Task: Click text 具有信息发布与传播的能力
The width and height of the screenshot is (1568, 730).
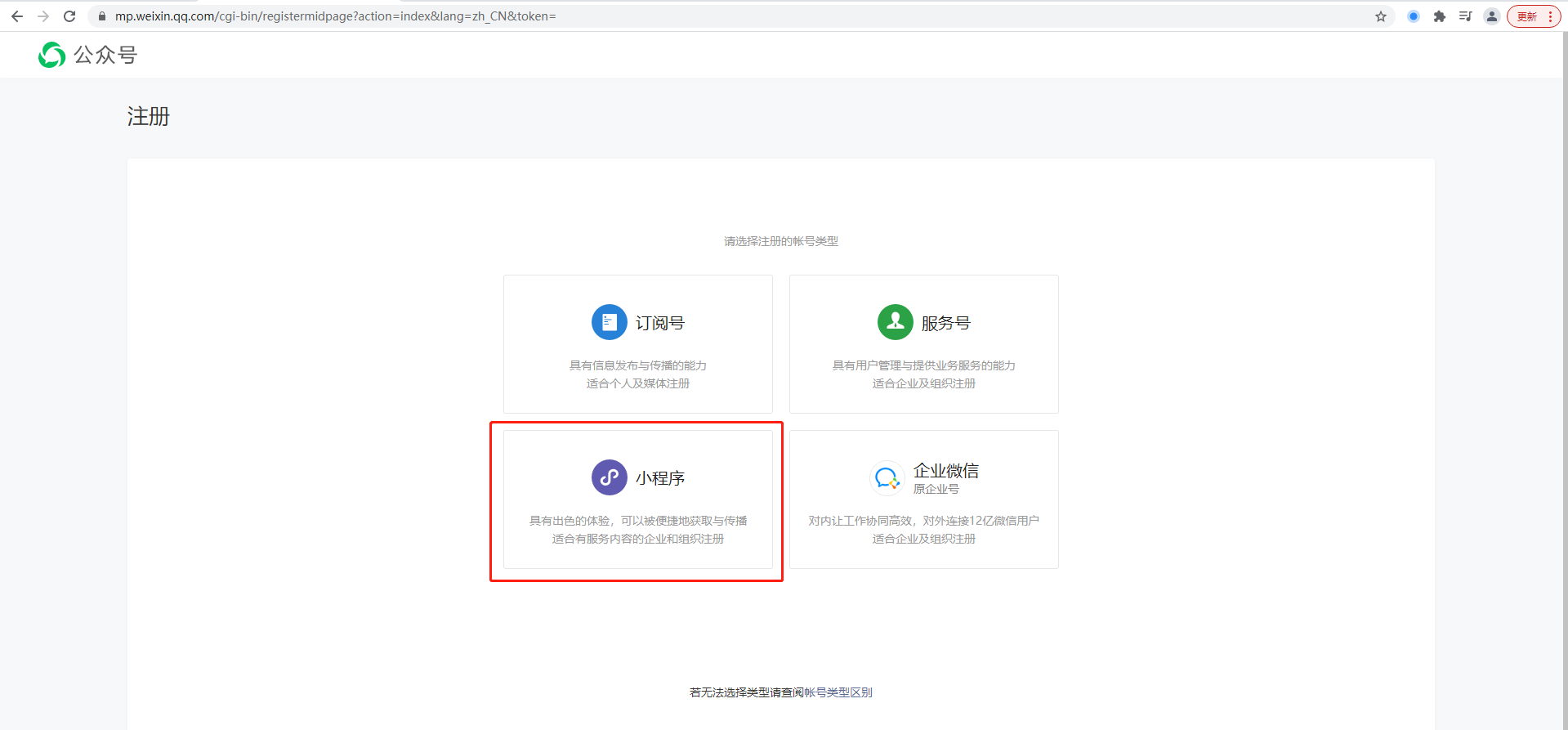Action: click(638, 365)
